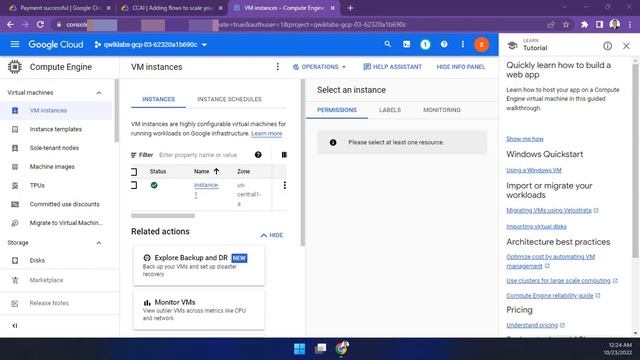Click the Windows Start button
The height and width of the screenshot is (360, 640).
299,349
